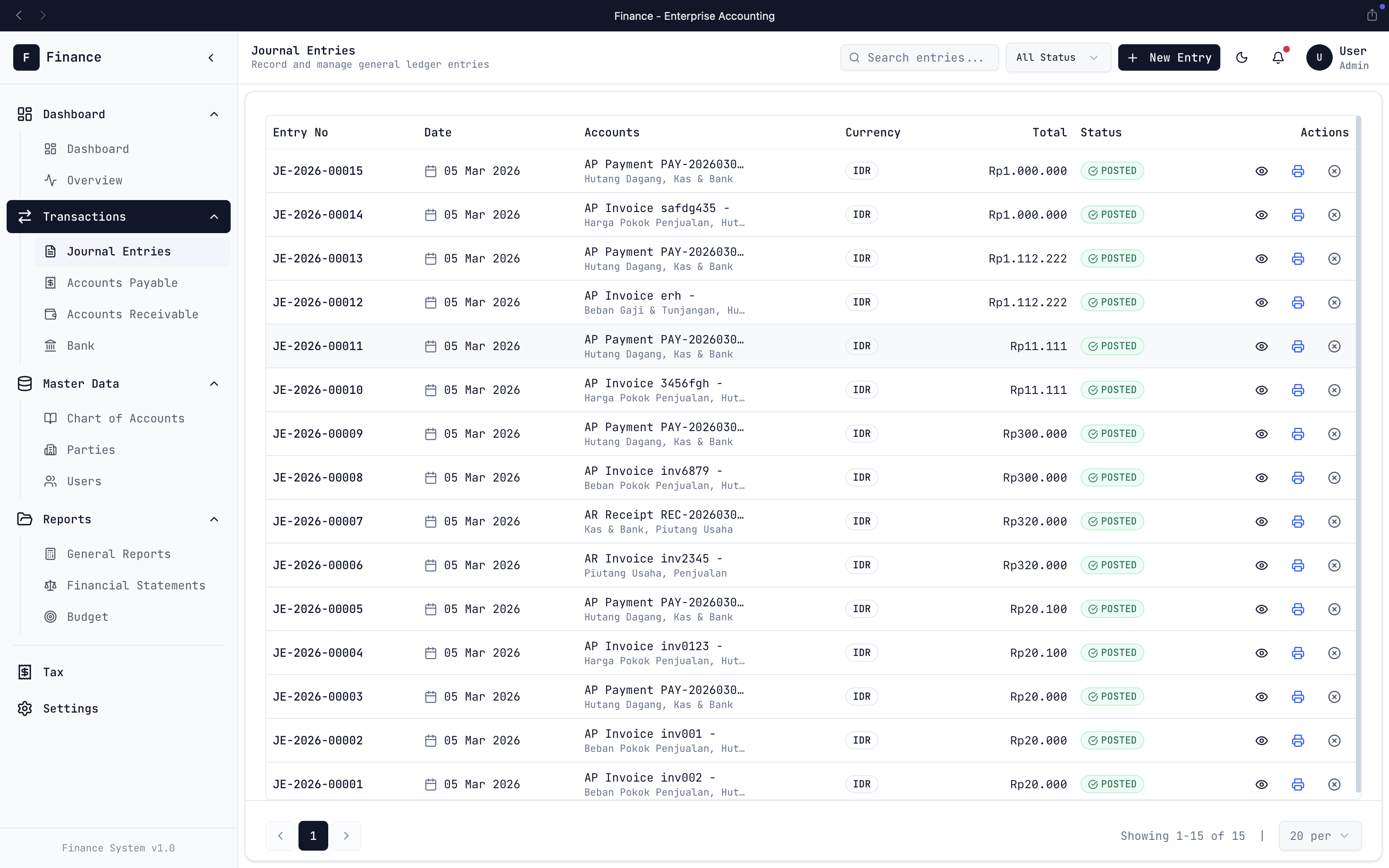Click share icon in title bar
Viewport: 1389px width, 868px height.
1372,16
